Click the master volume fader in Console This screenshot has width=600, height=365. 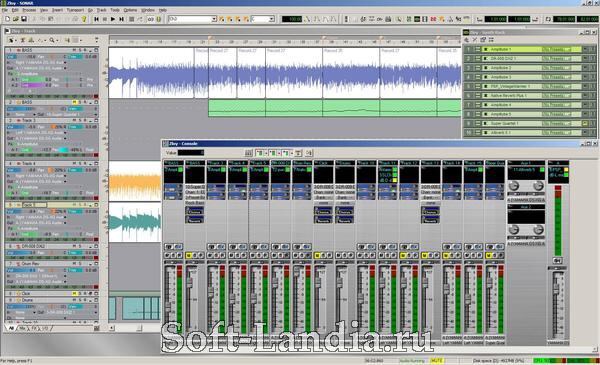tap(556, 289)
